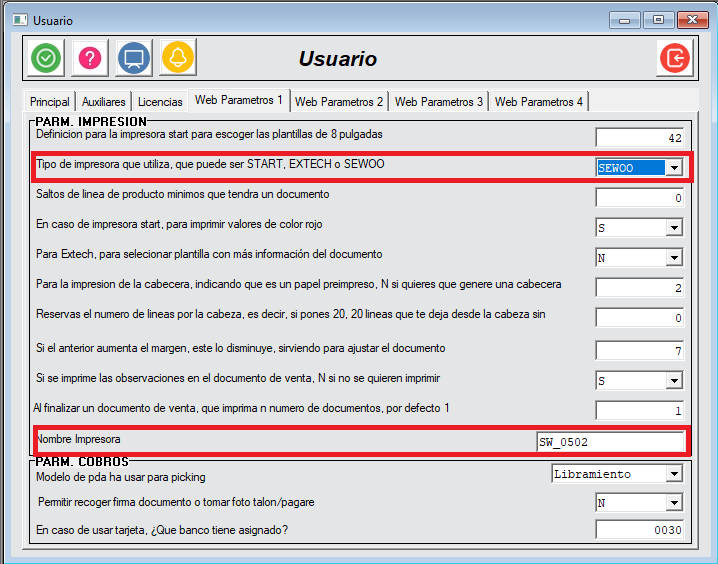Expand the recoger firma documento dropdown
This screenshot has height=564, width=718.
pyautogui.click(x=674, y=503)
